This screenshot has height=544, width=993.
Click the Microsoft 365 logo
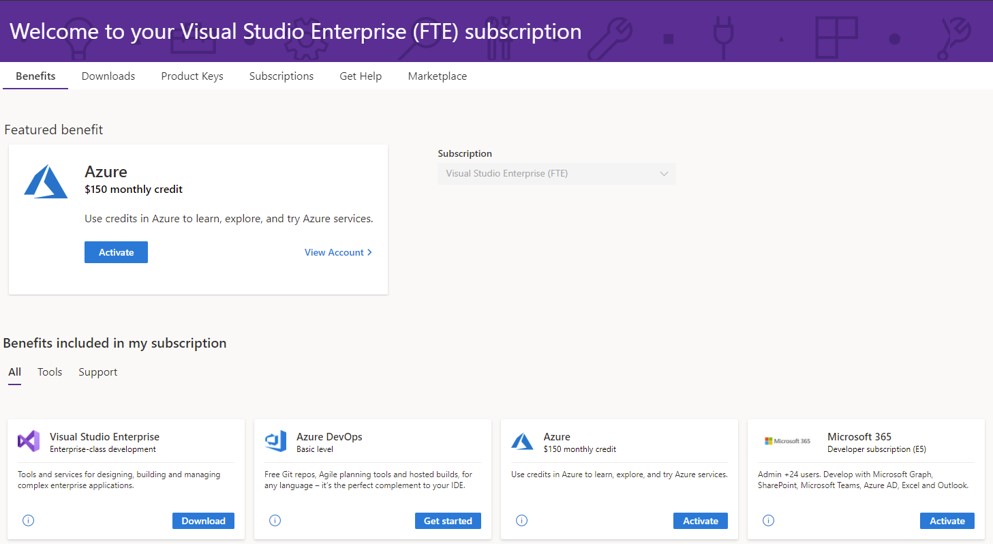pos(787,441)
